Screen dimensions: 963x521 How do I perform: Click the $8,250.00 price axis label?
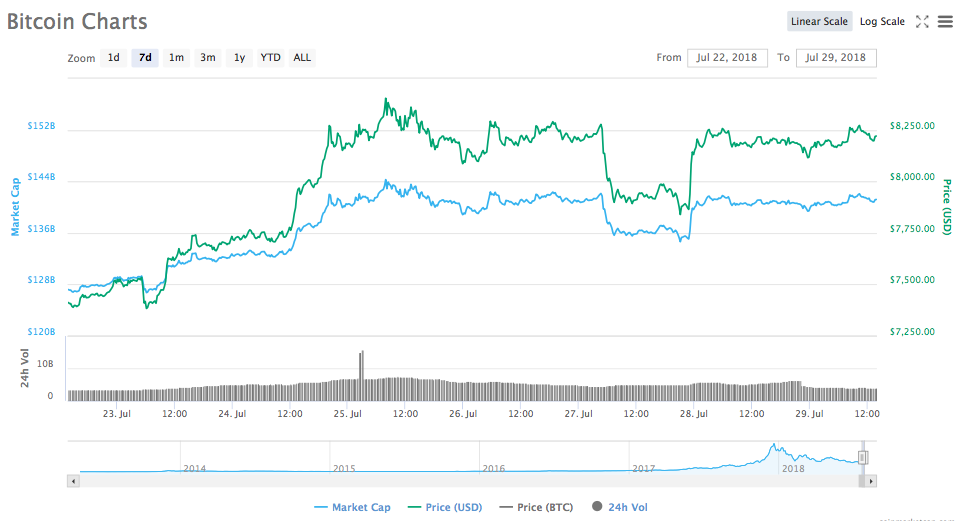pos(912,126)
